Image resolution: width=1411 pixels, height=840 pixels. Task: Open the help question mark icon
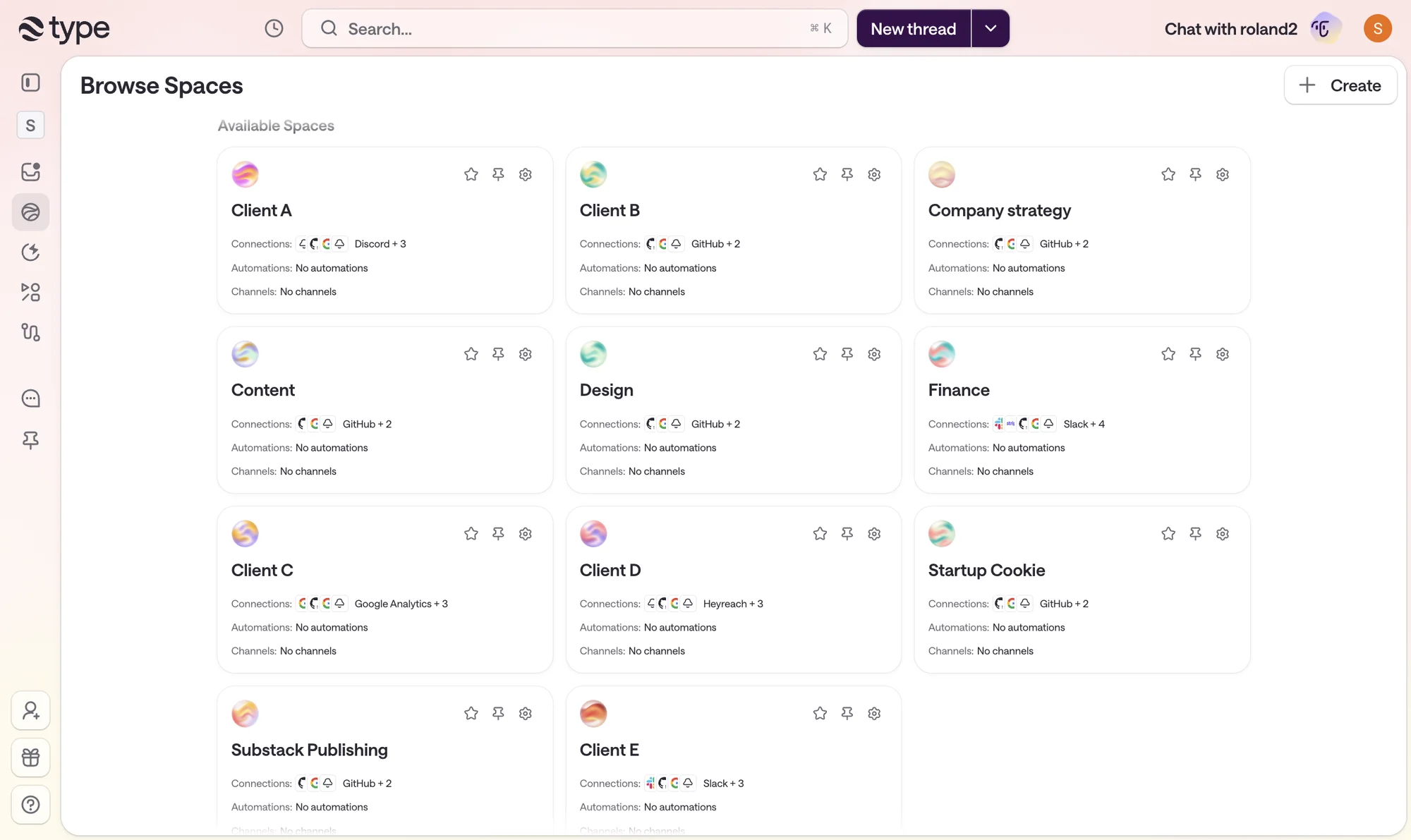[30, 805]
